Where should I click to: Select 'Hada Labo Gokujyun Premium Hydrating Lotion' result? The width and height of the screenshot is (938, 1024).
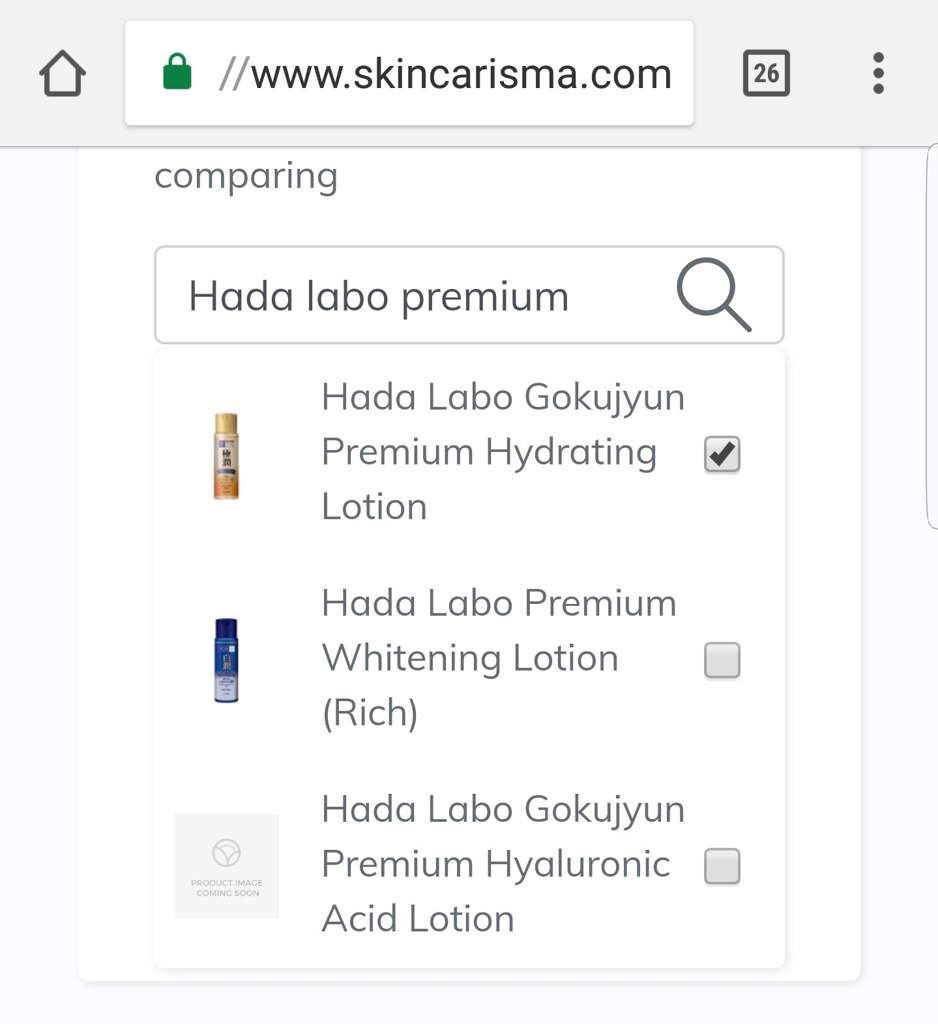point(502,451)
